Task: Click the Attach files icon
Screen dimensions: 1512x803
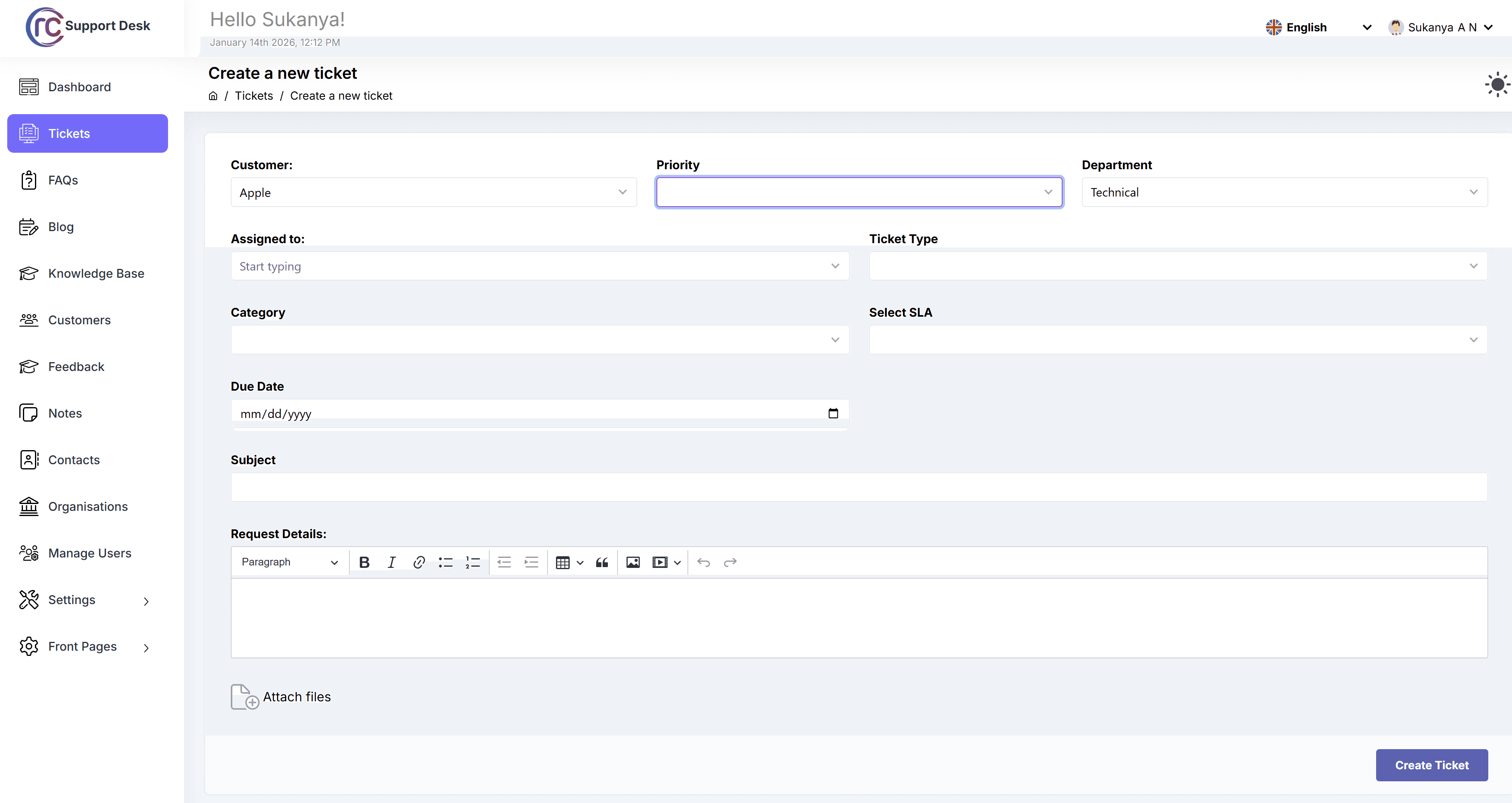Action: pyautogui.click(x=244, y=697)
